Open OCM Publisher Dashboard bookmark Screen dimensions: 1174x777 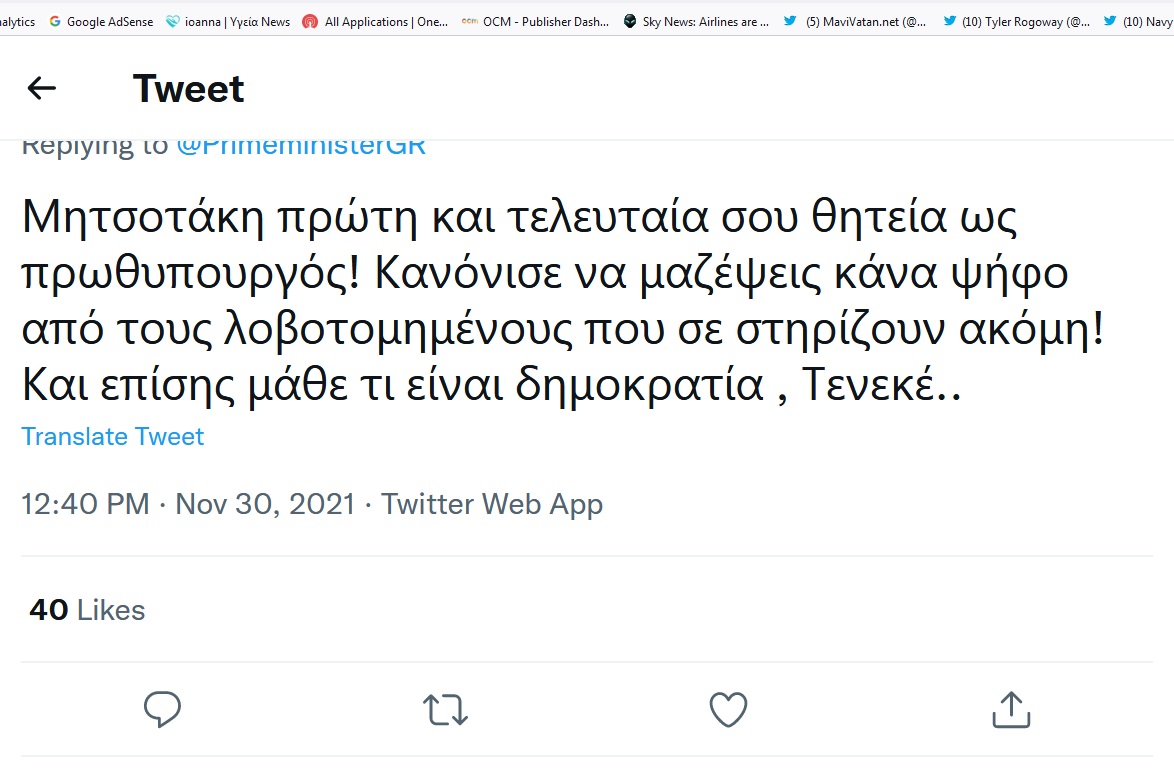pyautogui.click(x=536, y=21)
